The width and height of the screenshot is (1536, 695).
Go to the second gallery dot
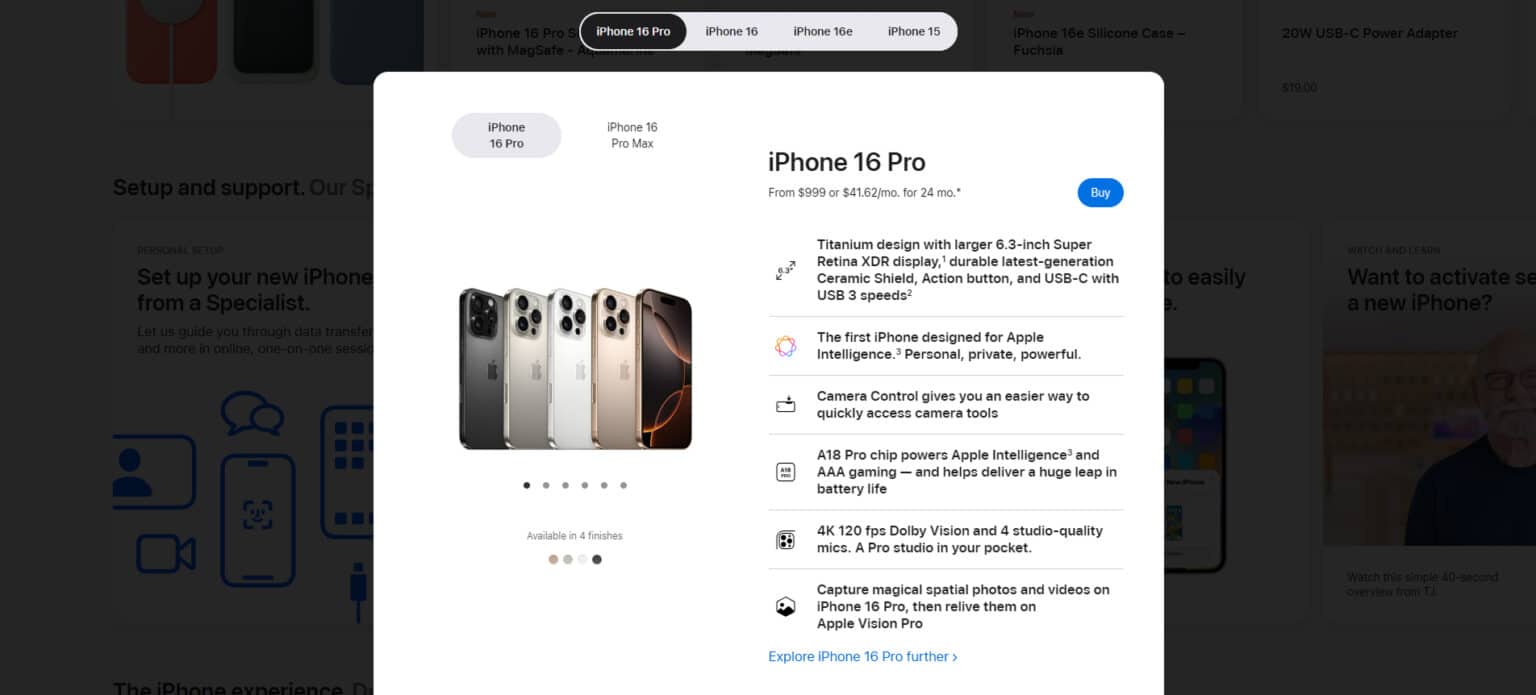tap(546, 485)
